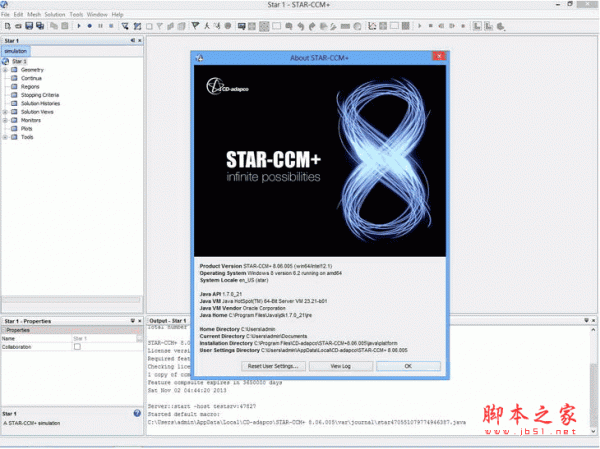
Task: Click the Play Macro arrow icon
Action: pyautogui.click(x=79, y=26)
